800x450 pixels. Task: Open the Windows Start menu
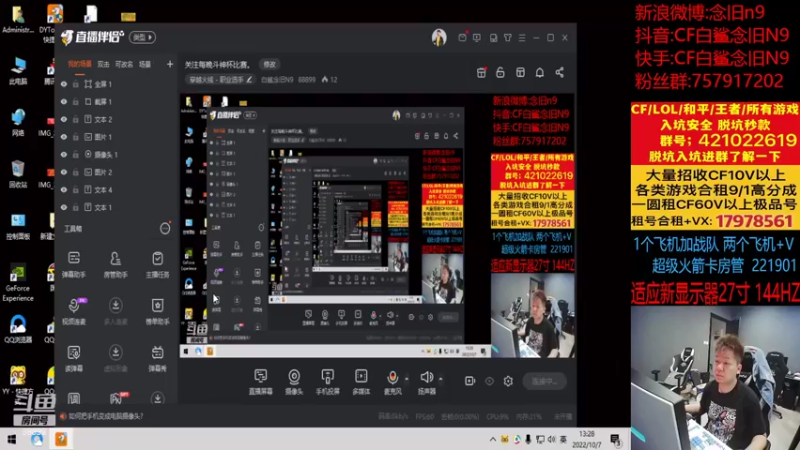coord(12,439)
